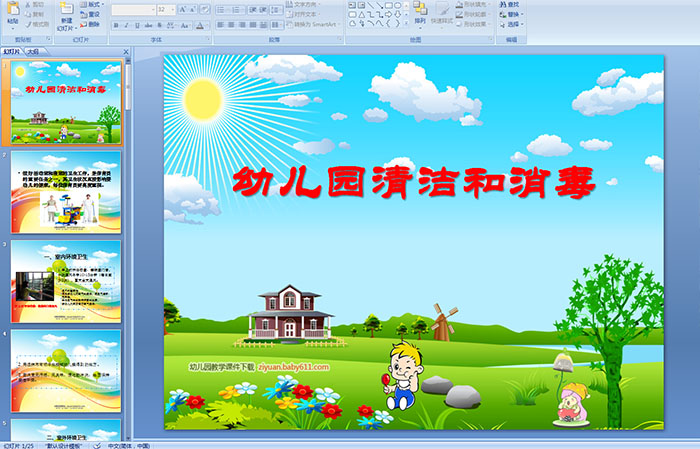Toggle Underline formatting

click(138, 25)
